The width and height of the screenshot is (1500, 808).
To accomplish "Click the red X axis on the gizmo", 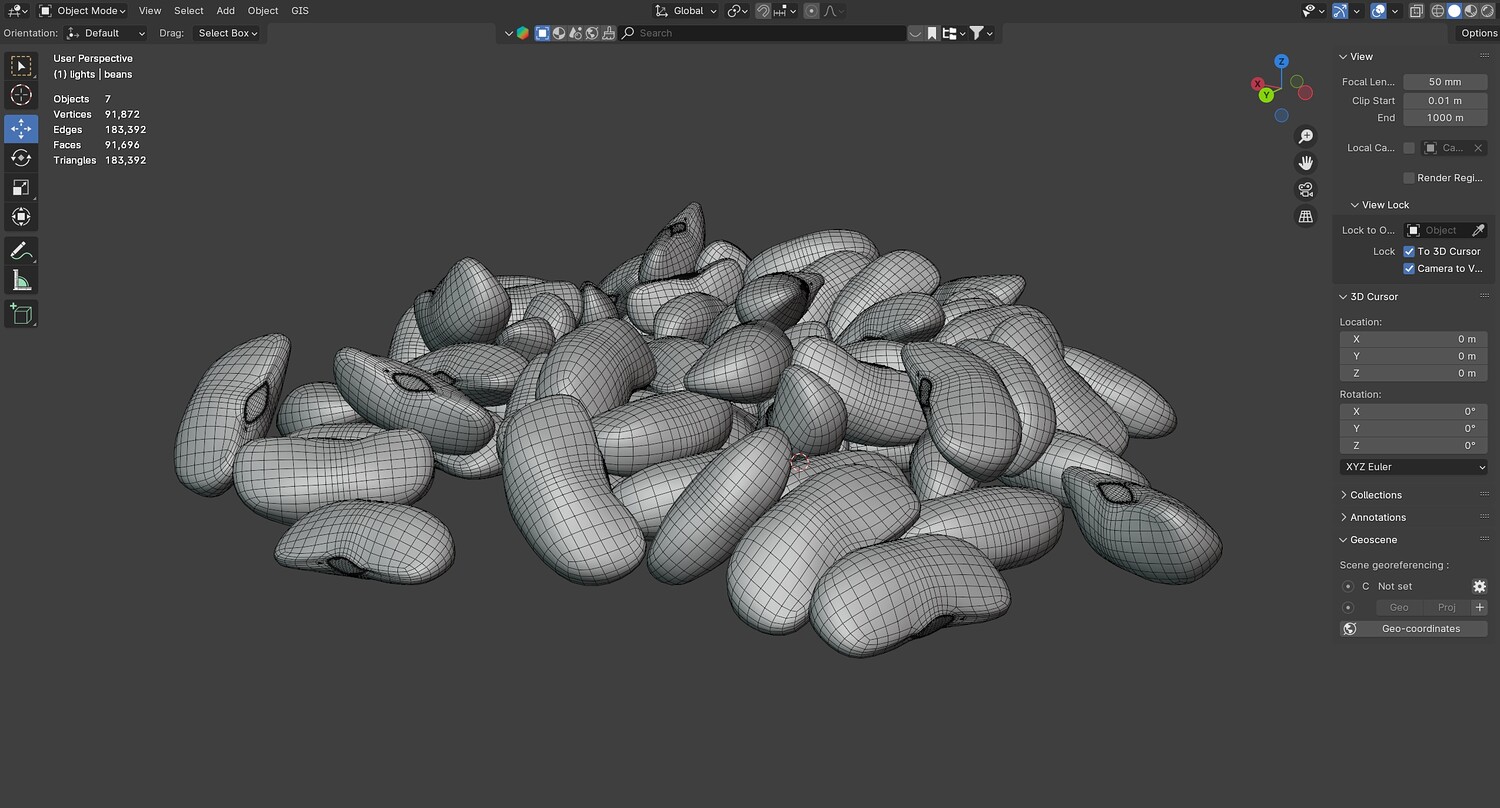I will (1258, 84).
